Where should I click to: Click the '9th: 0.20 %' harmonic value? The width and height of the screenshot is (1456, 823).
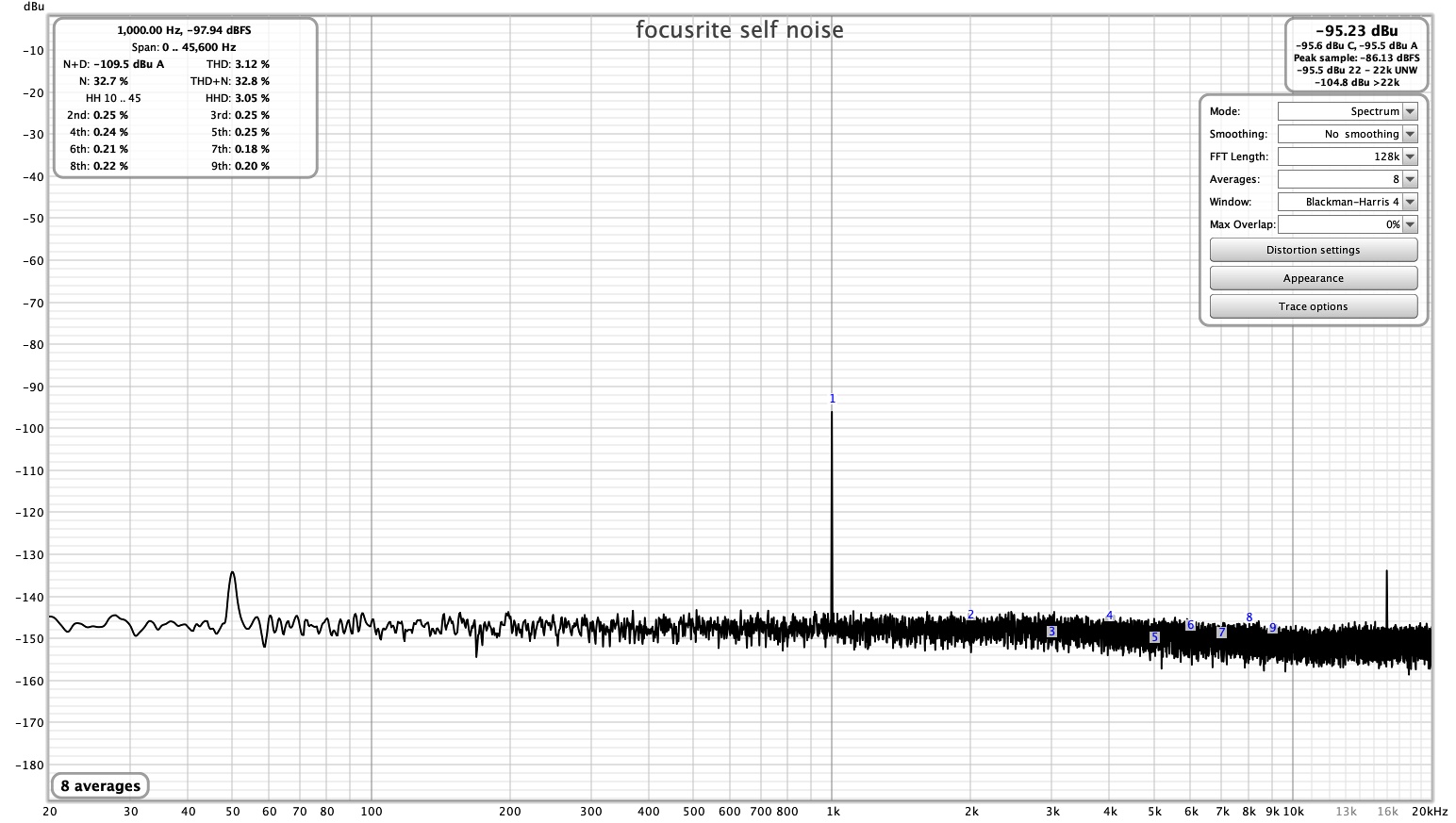click(240, 166)
